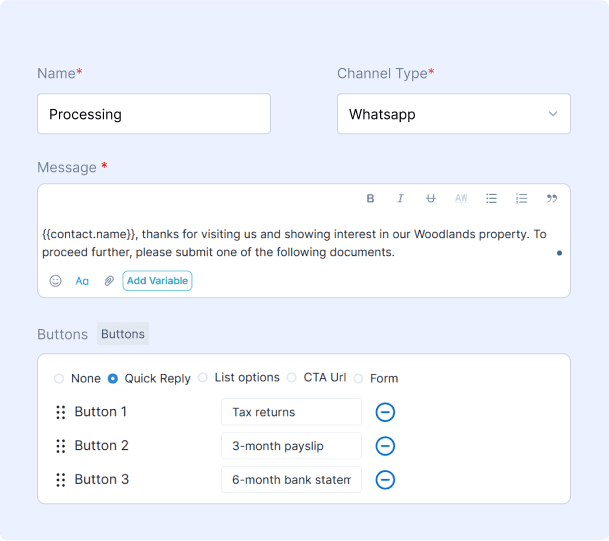Insert bulleted list in message
The height and width of the screenshot is (541, 609).
(491, 199)
